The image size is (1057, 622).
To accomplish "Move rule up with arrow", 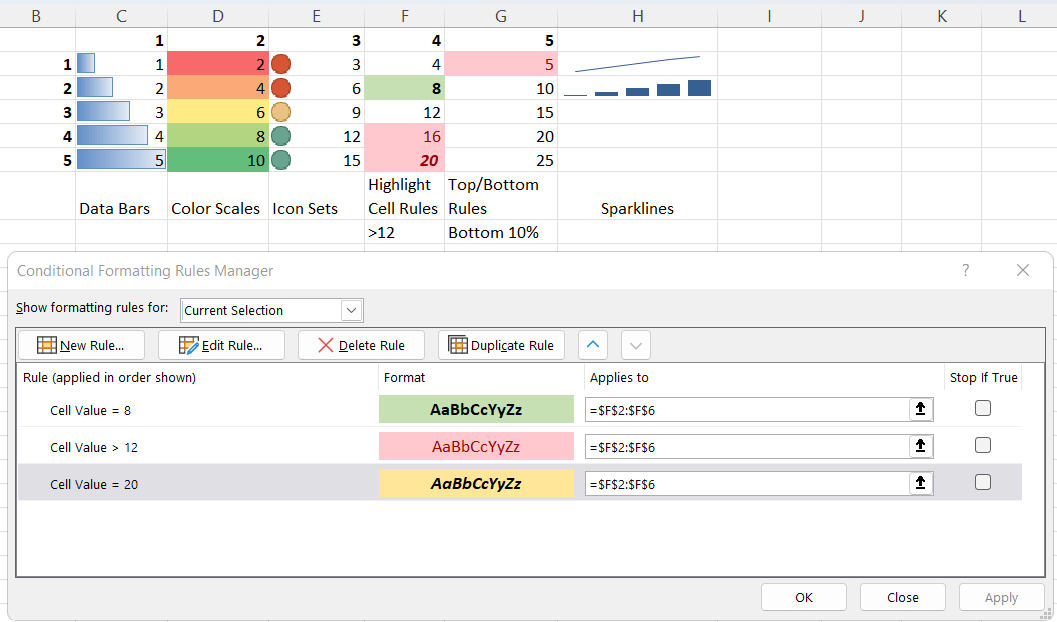I will [593, 345].
